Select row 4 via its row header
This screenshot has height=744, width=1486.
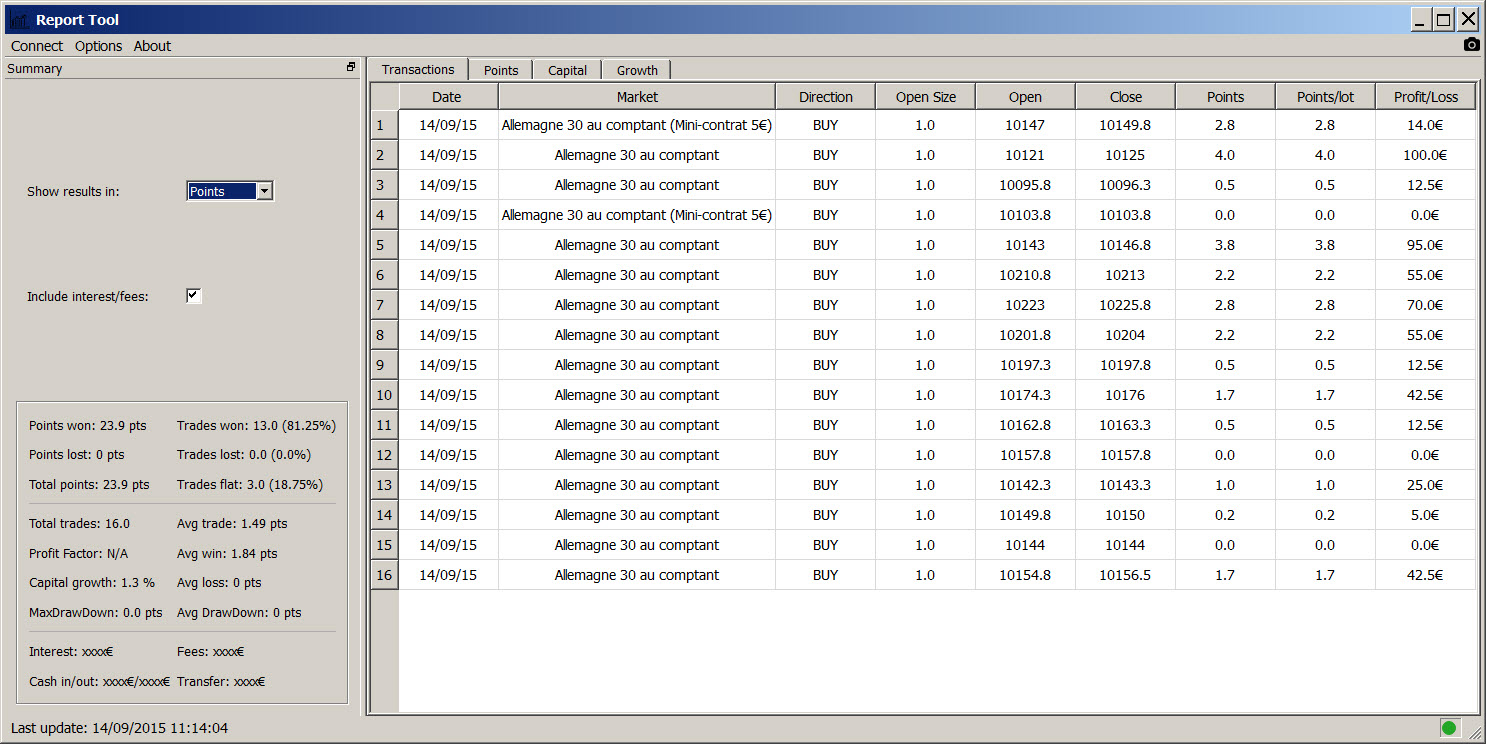384,215
